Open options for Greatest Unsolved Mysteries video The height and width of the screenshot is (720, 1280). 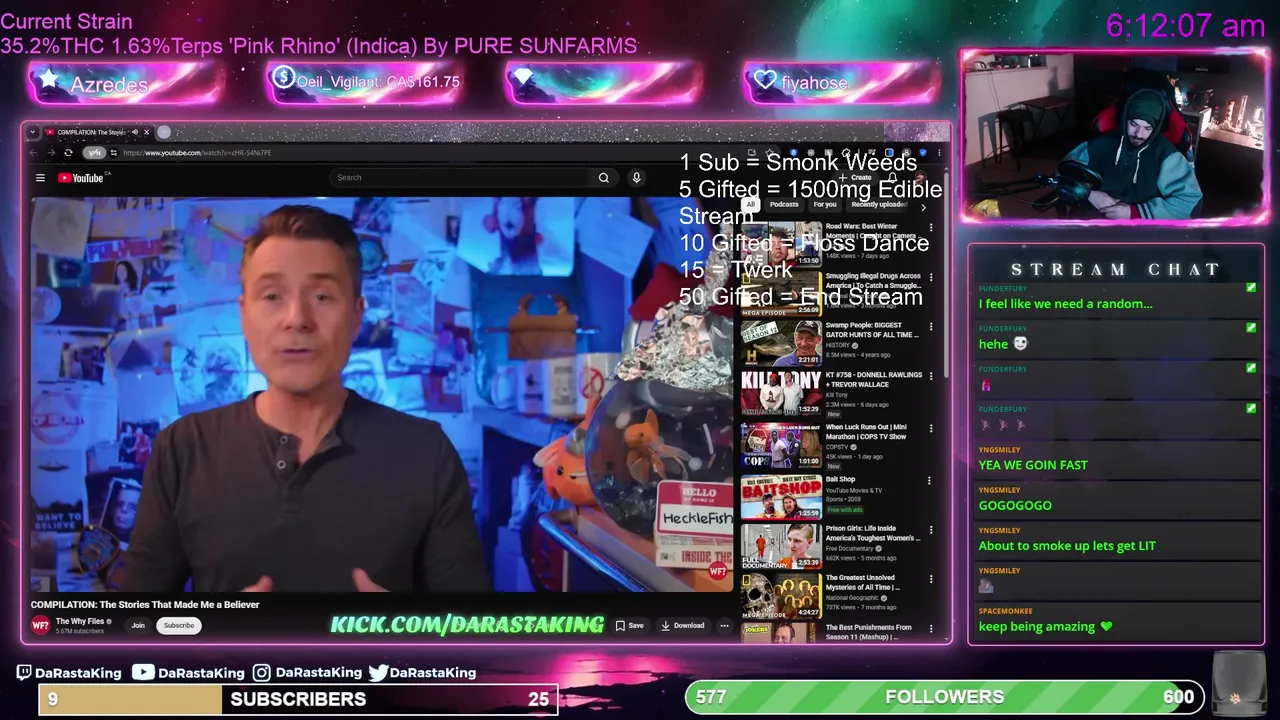tap(931, 579)
